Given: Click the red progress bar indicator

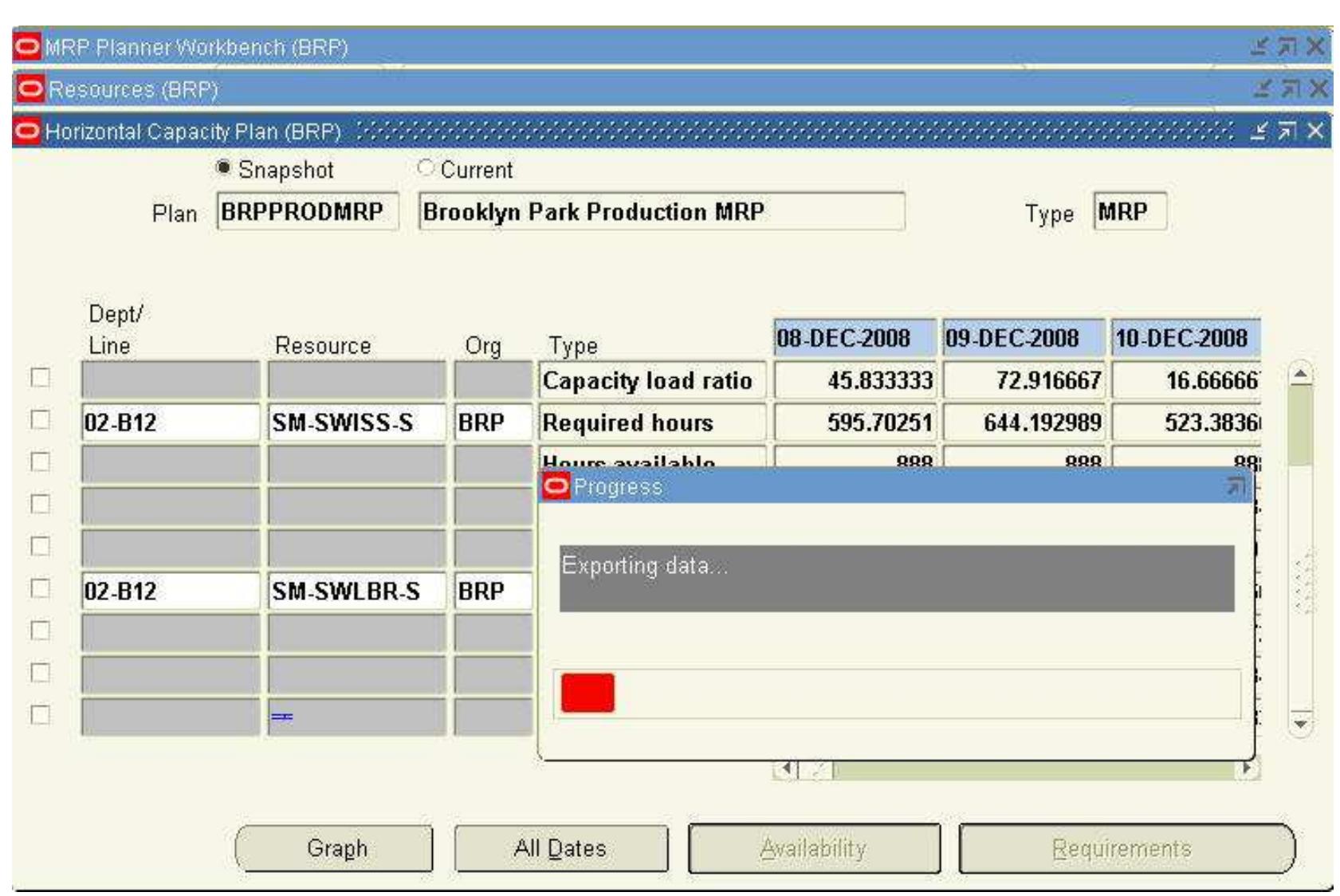Looking at the screenshot, I should click(x=587, y=692).
